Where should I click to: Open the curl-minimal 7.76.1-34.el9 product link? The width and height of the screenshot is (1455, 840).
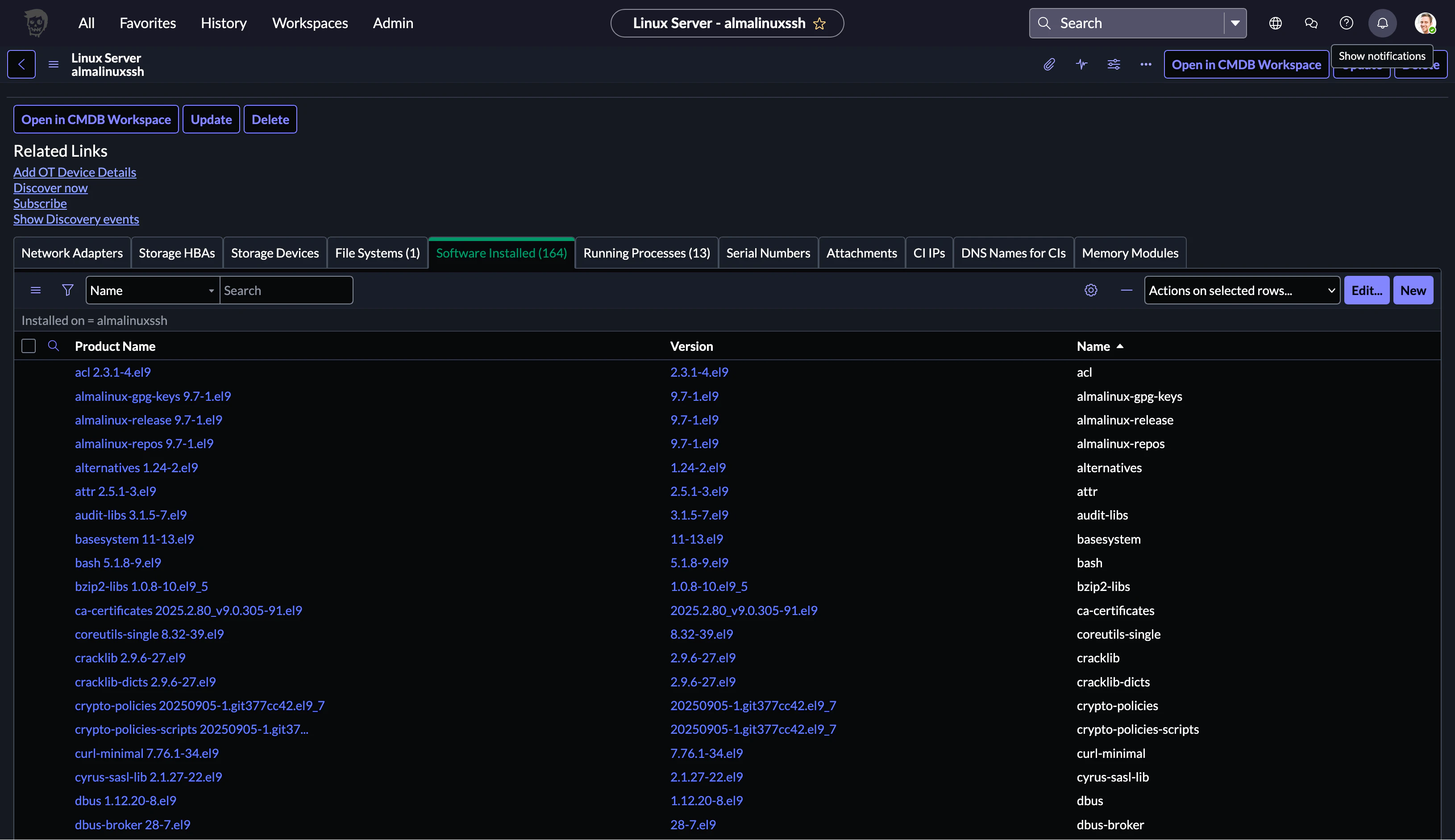tap(147, 753)
